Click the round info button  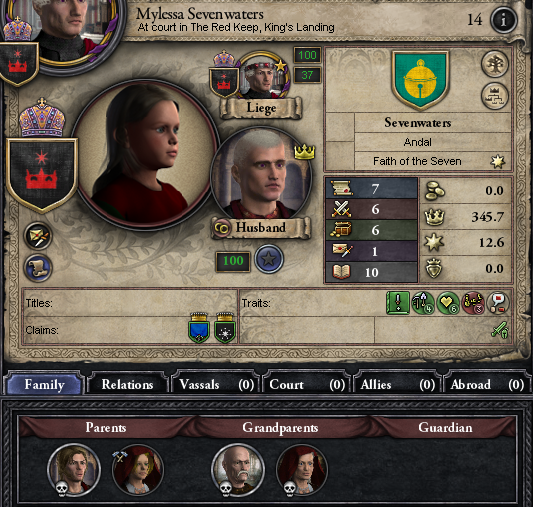[x=503, y=20]
